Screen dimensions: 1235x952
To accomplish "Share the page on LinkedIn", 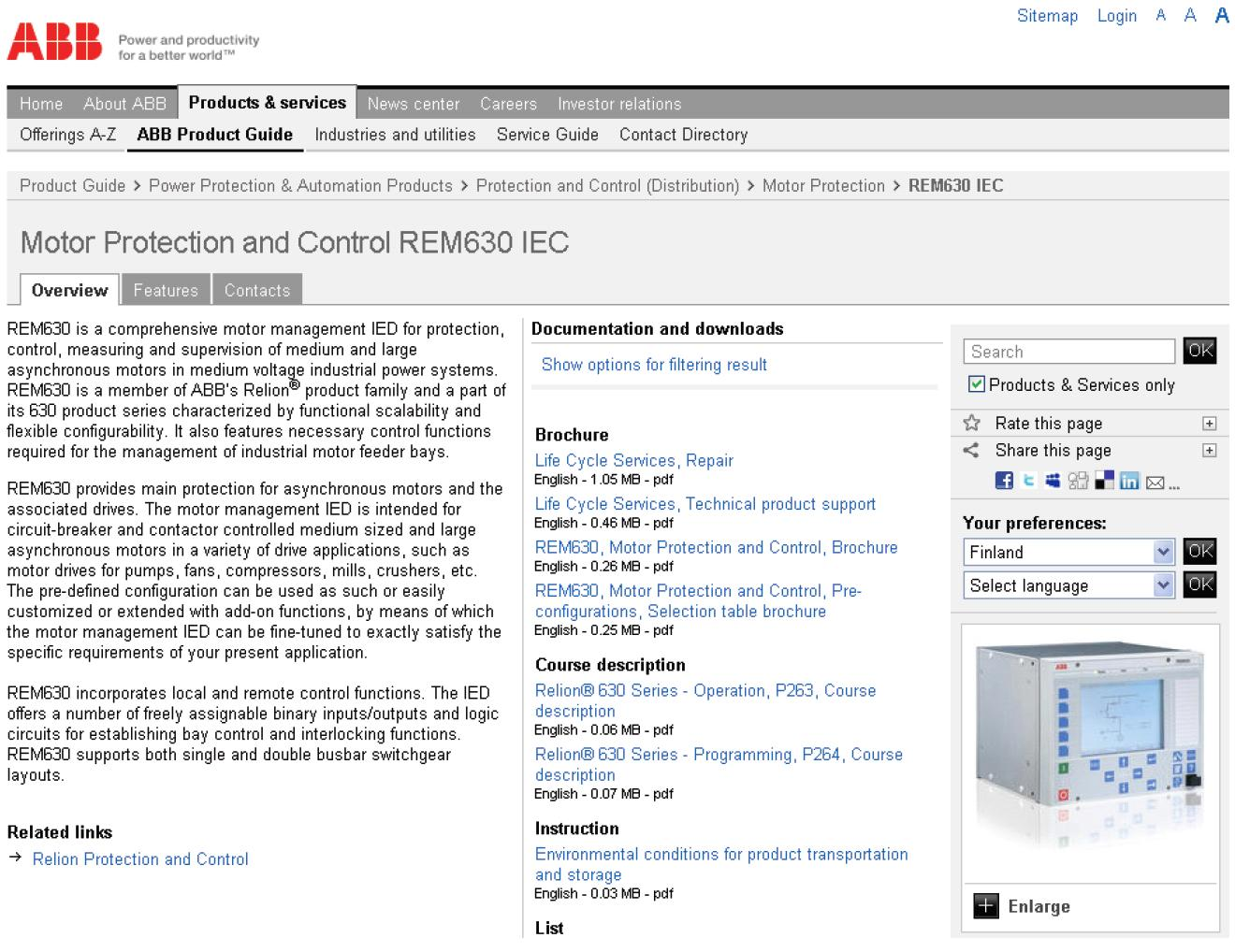I will click(x=1129, y=481).
